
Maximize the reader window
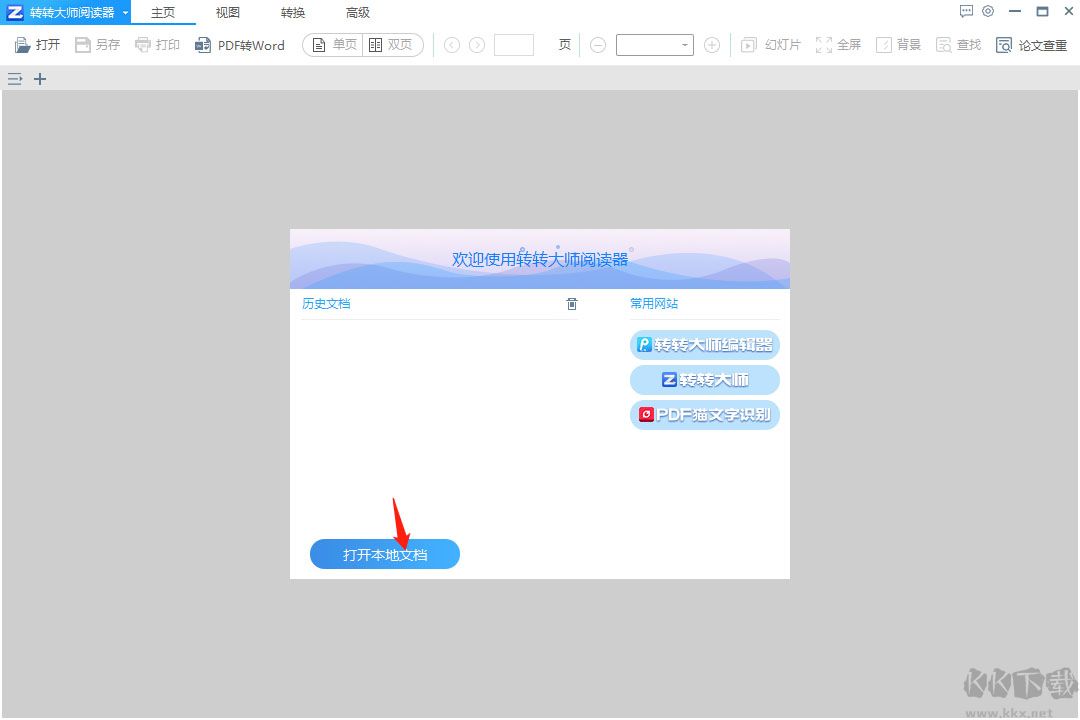tap(1042, 12)
